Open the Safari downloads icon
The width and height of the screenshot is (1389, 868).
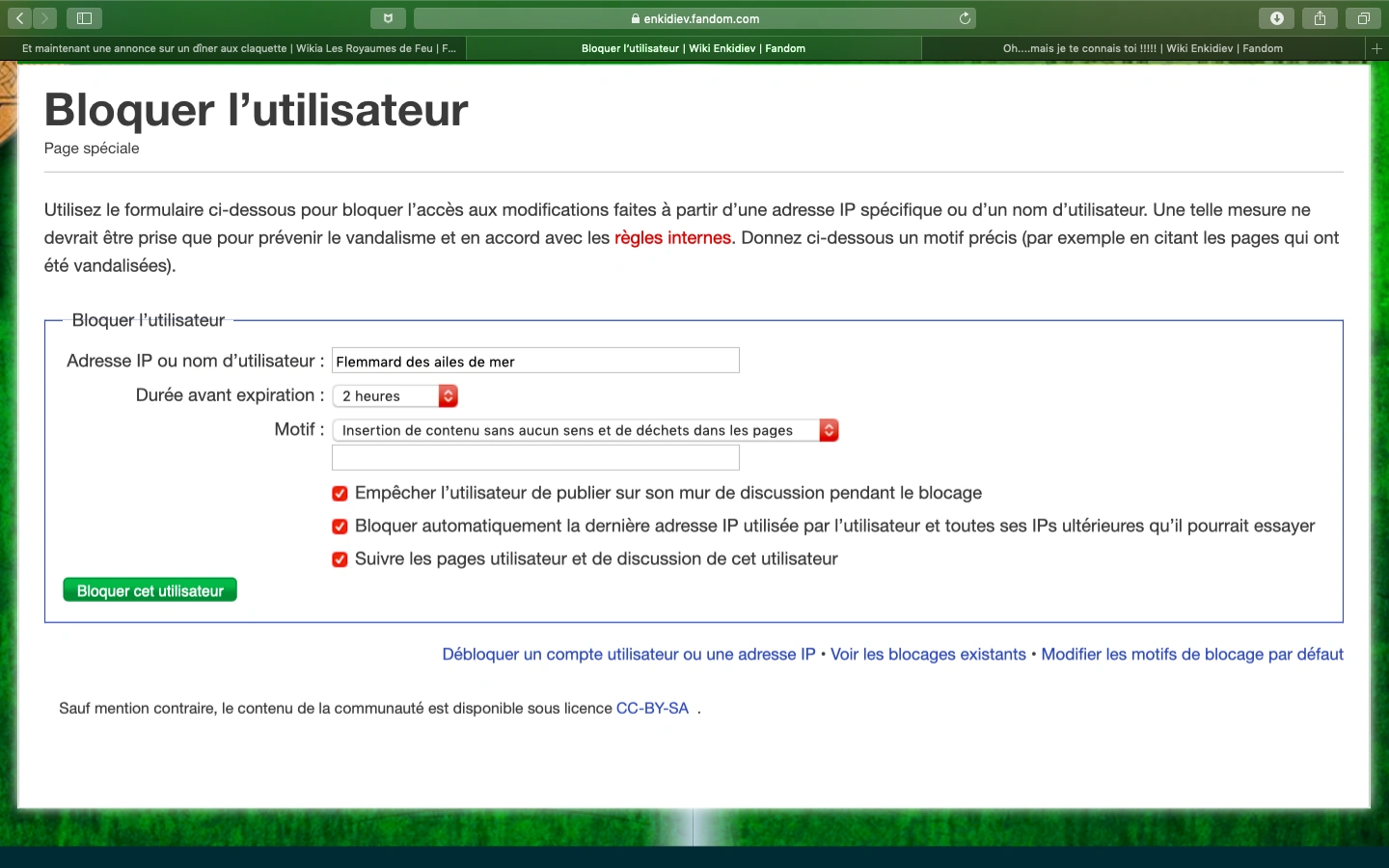(1276, 18)
